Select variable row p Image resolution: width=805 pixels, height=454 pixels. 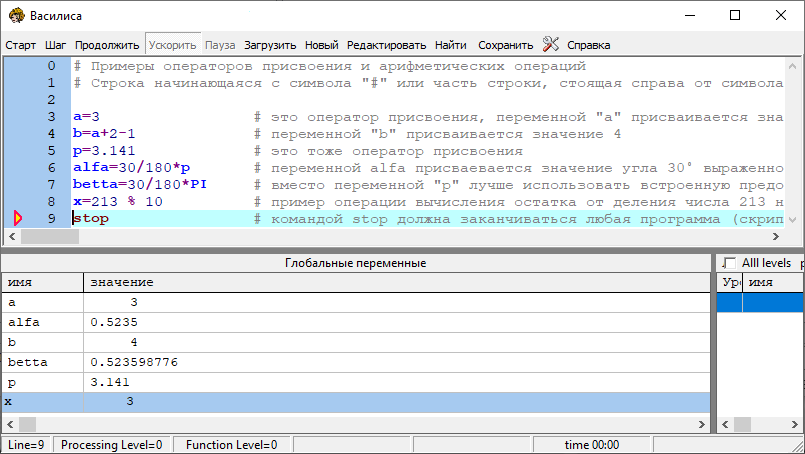pyautogui.click(x=356, y=383)
